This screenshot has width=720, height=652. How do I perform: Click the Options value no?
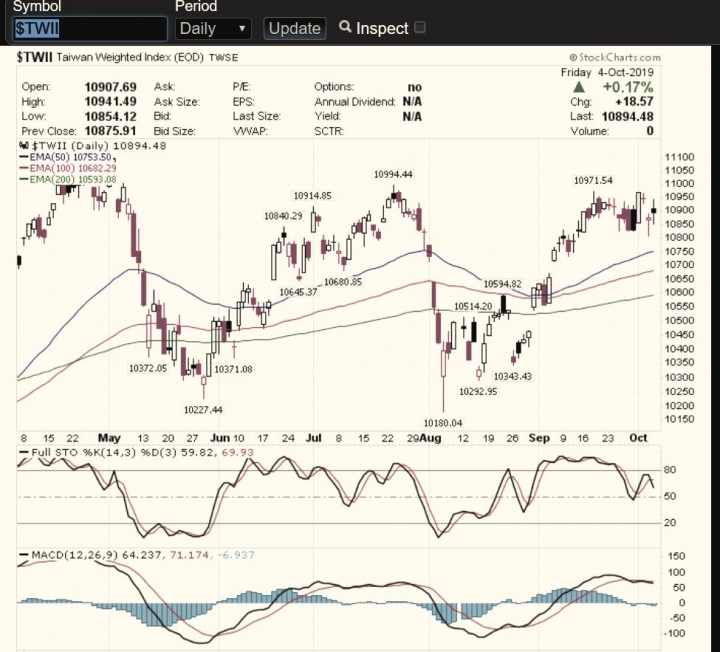[415, 87]
